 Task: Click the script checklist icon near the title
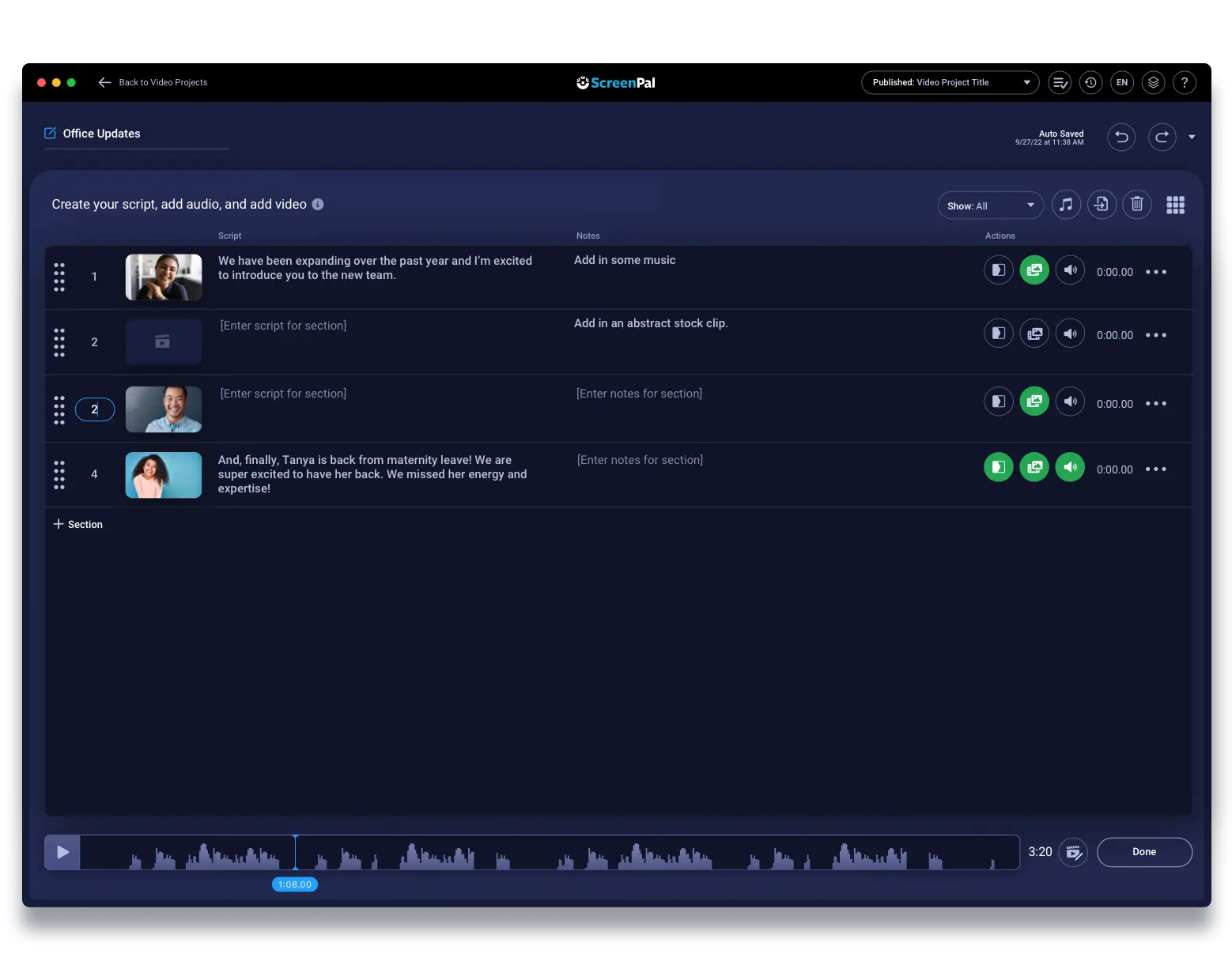pyautogui.click(x=1060, y=82)
